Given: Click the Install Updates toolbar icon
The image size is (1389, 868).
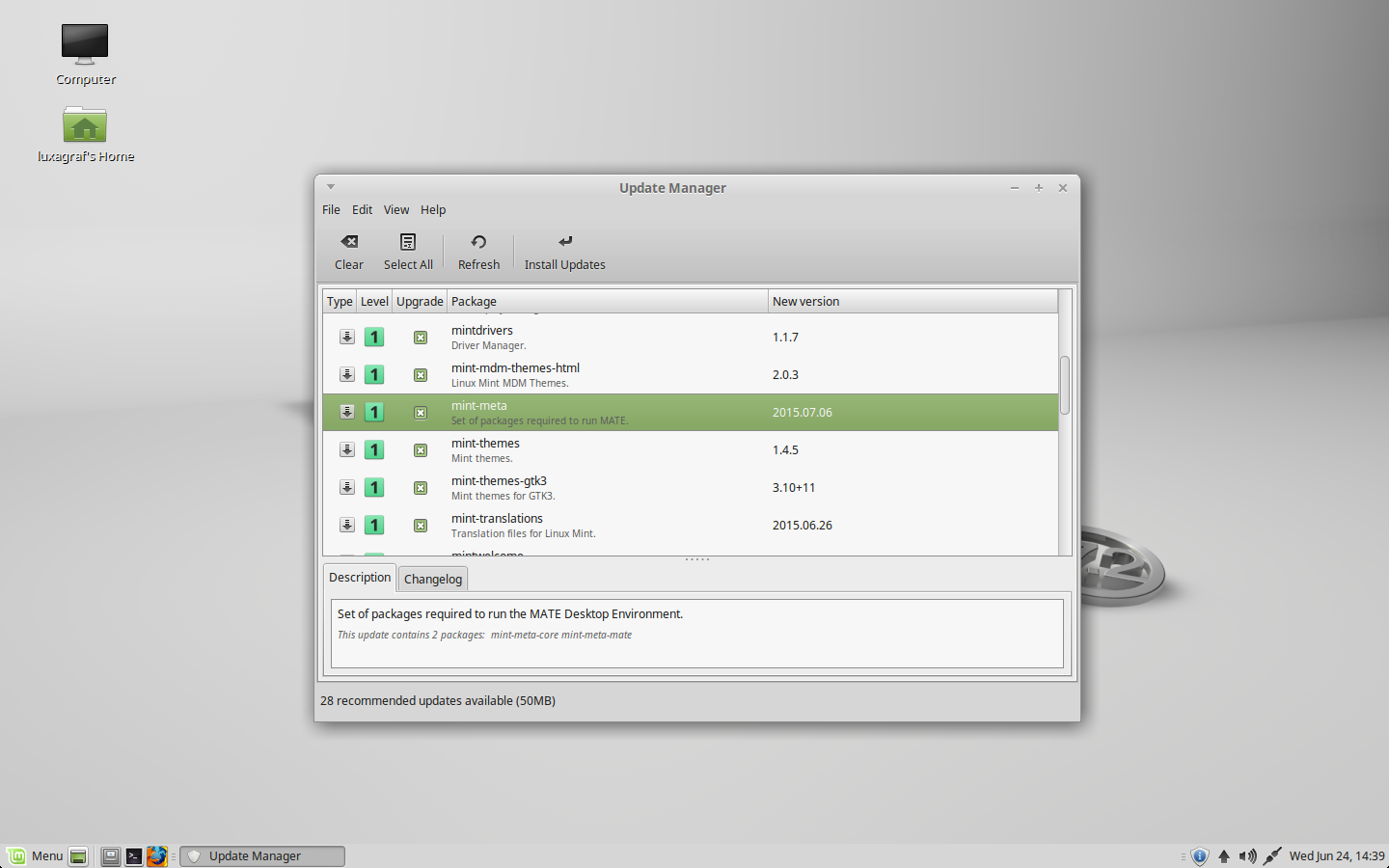Looking at the screenshot, I should click(x=564, y=251).
